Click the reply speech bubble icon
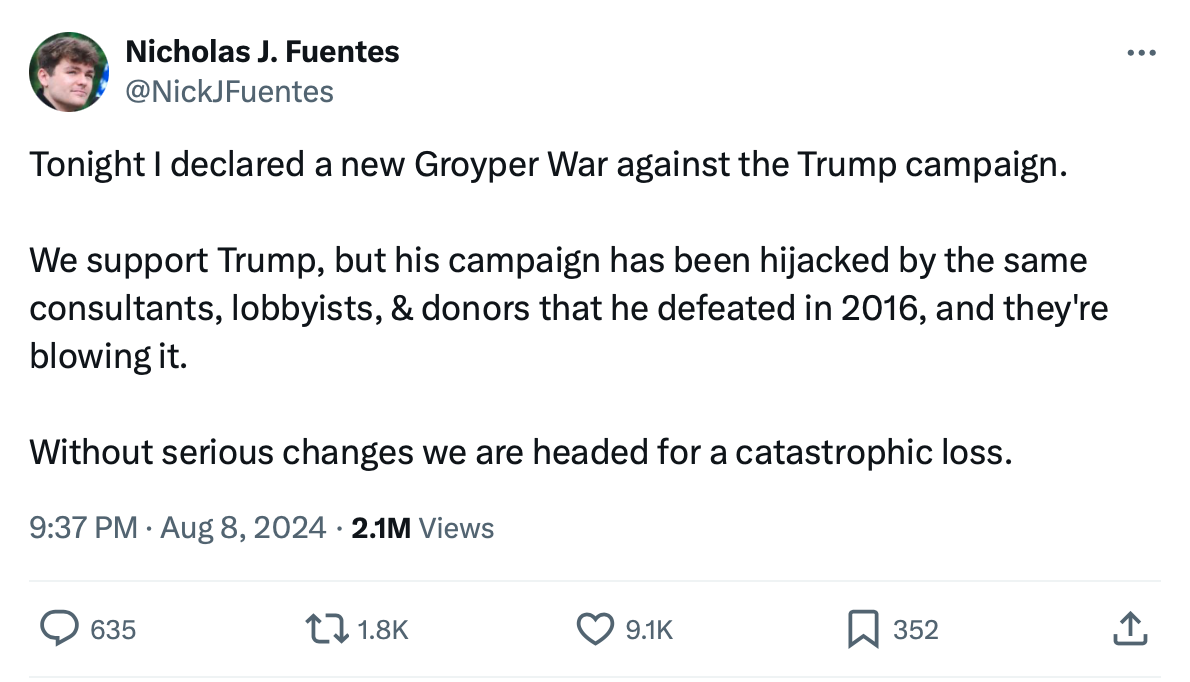Viewport: 1190px width, 682px height. click(59, 629)
